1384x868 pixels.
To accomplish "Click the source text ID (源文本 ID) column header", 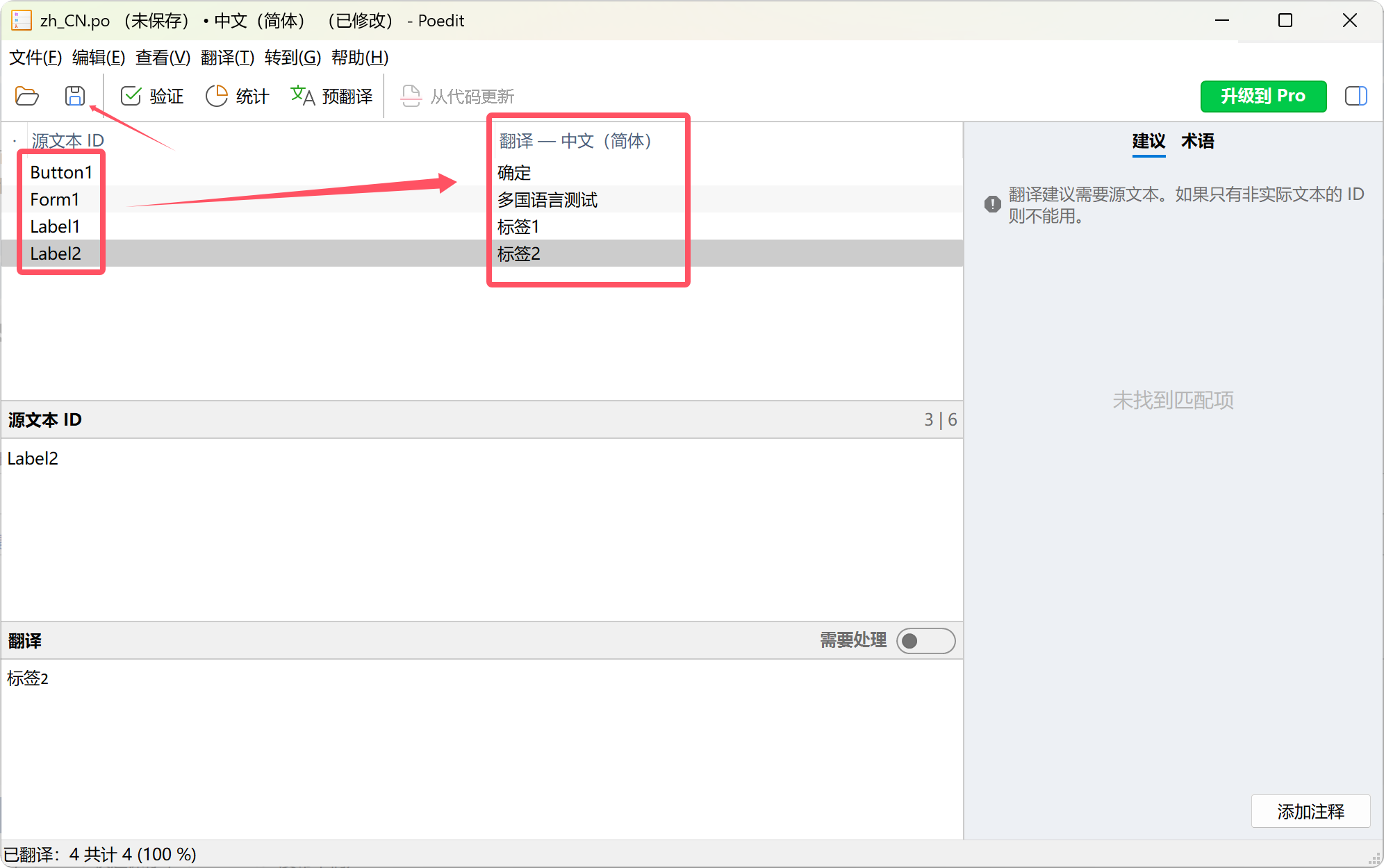I will [67, 141].
